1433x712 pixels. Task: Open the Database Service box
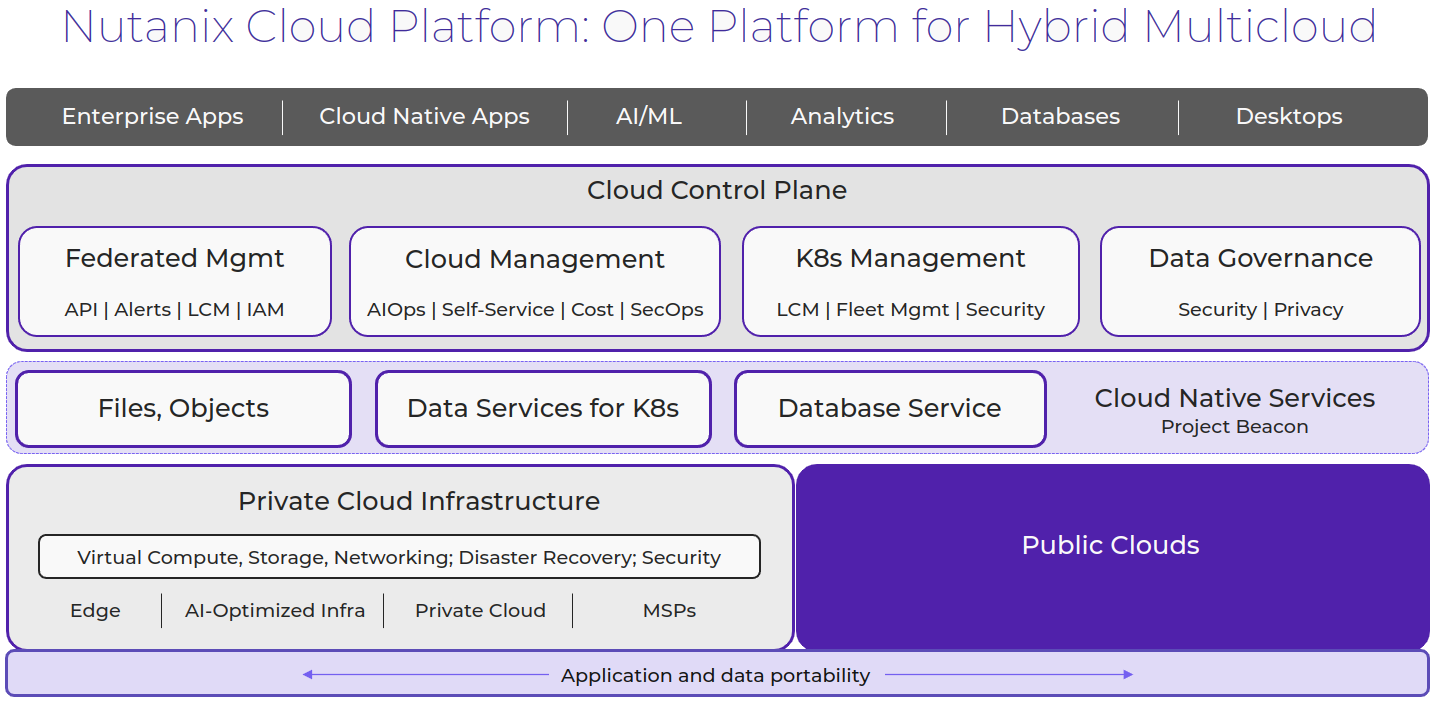[x=890, y=408]
